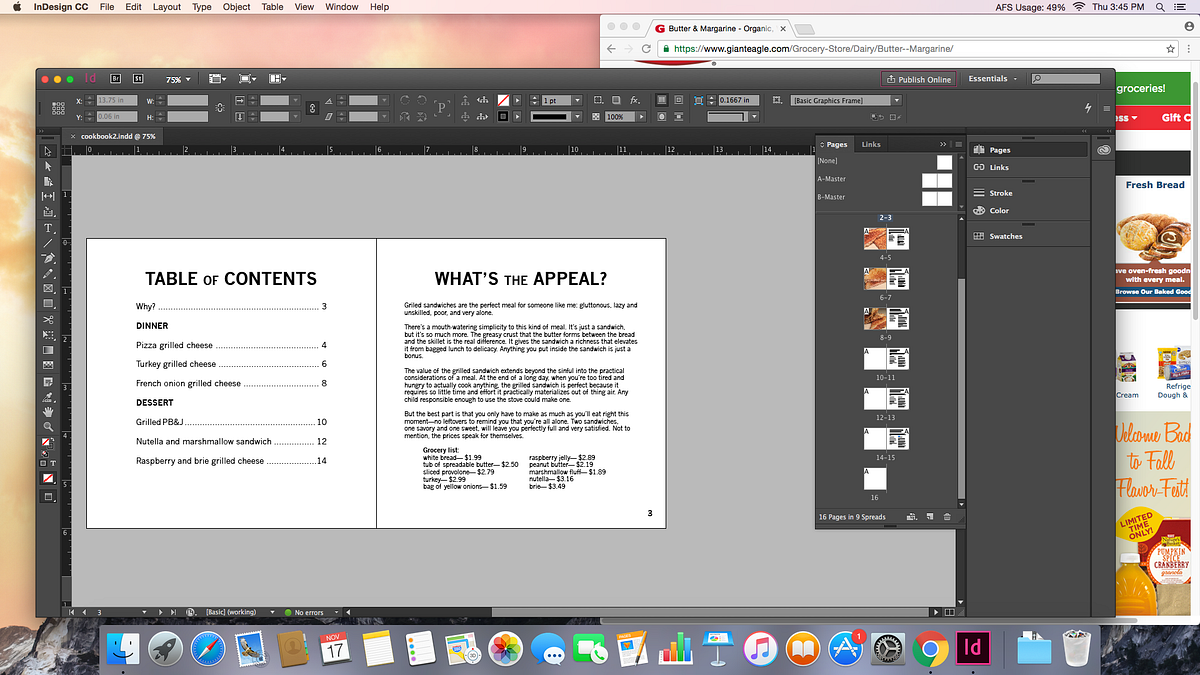Click the Publish Online button
The image size is (1200, 675).
pyautogui.click(x=918, y=79)
